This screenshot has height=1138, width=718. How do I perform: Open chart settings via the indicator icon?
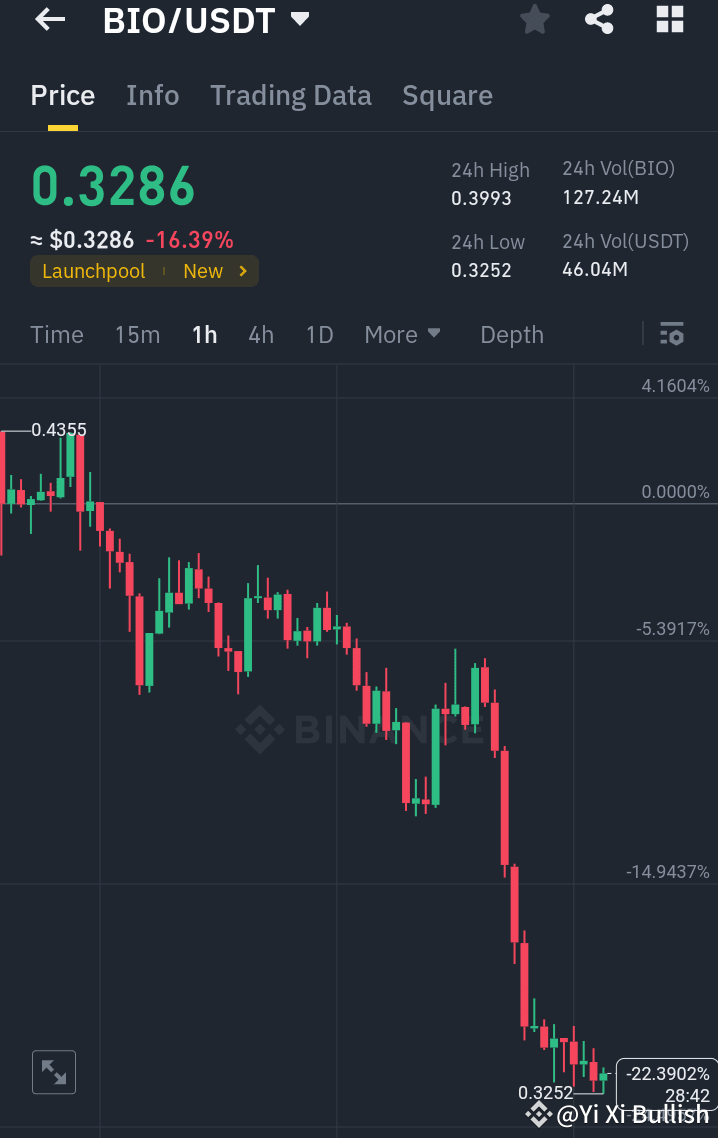coord(672,334)
